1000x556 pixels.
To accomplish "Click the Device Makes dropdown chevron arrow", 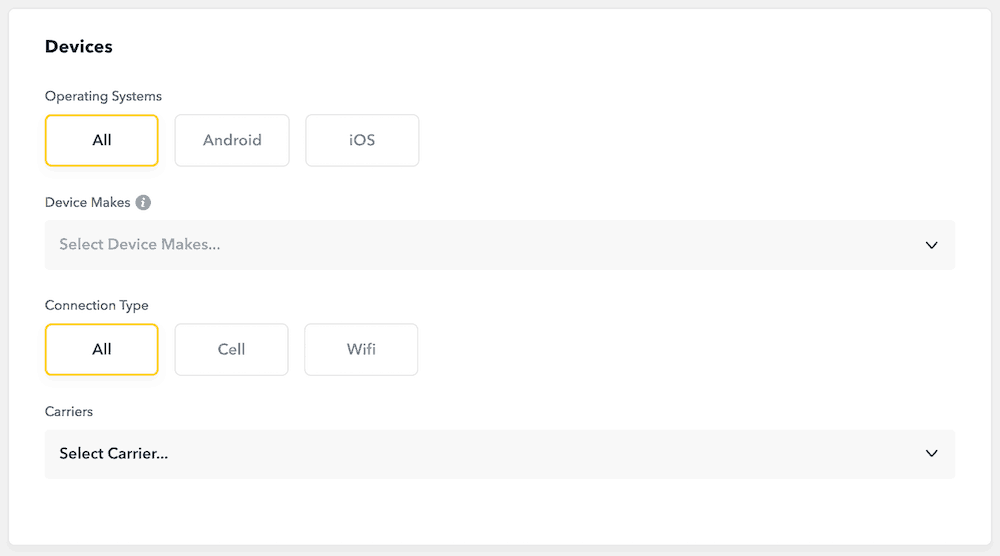I will click(931, 245).
